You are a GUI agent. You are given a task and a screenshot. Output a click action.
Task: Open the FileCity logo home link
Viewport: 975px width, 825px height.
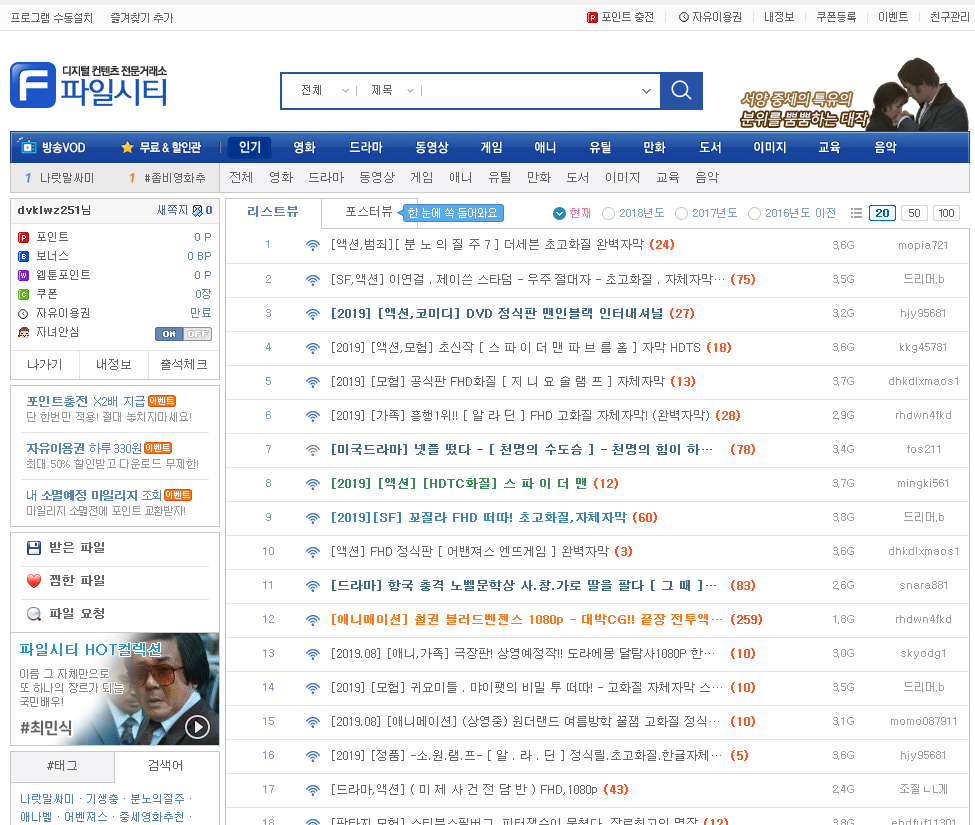pos(89,85)
